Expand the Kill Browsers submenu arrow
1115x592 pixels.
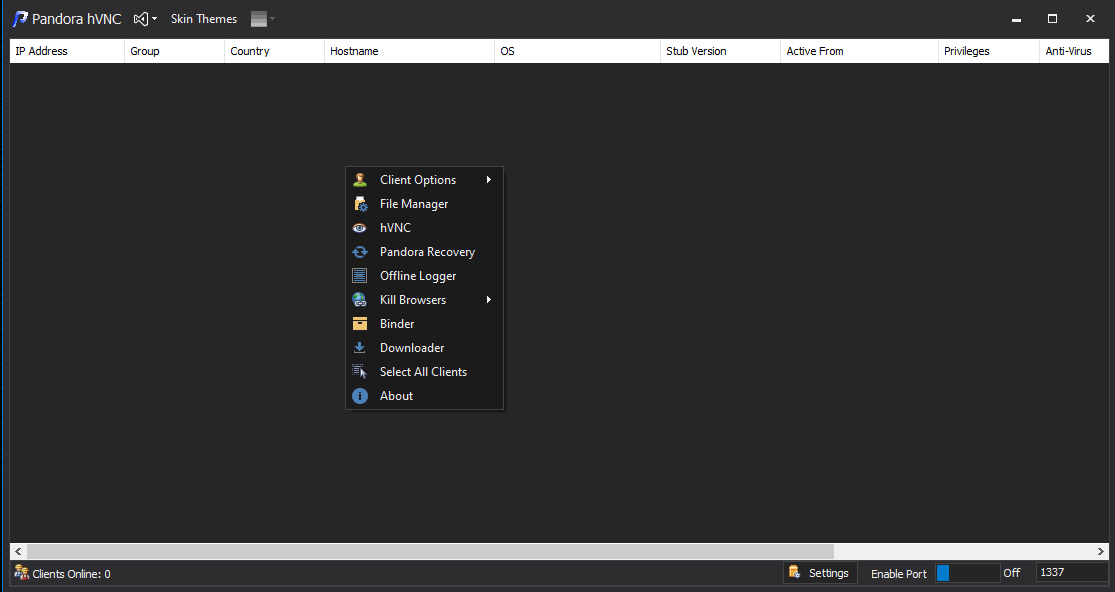(489, 300)
